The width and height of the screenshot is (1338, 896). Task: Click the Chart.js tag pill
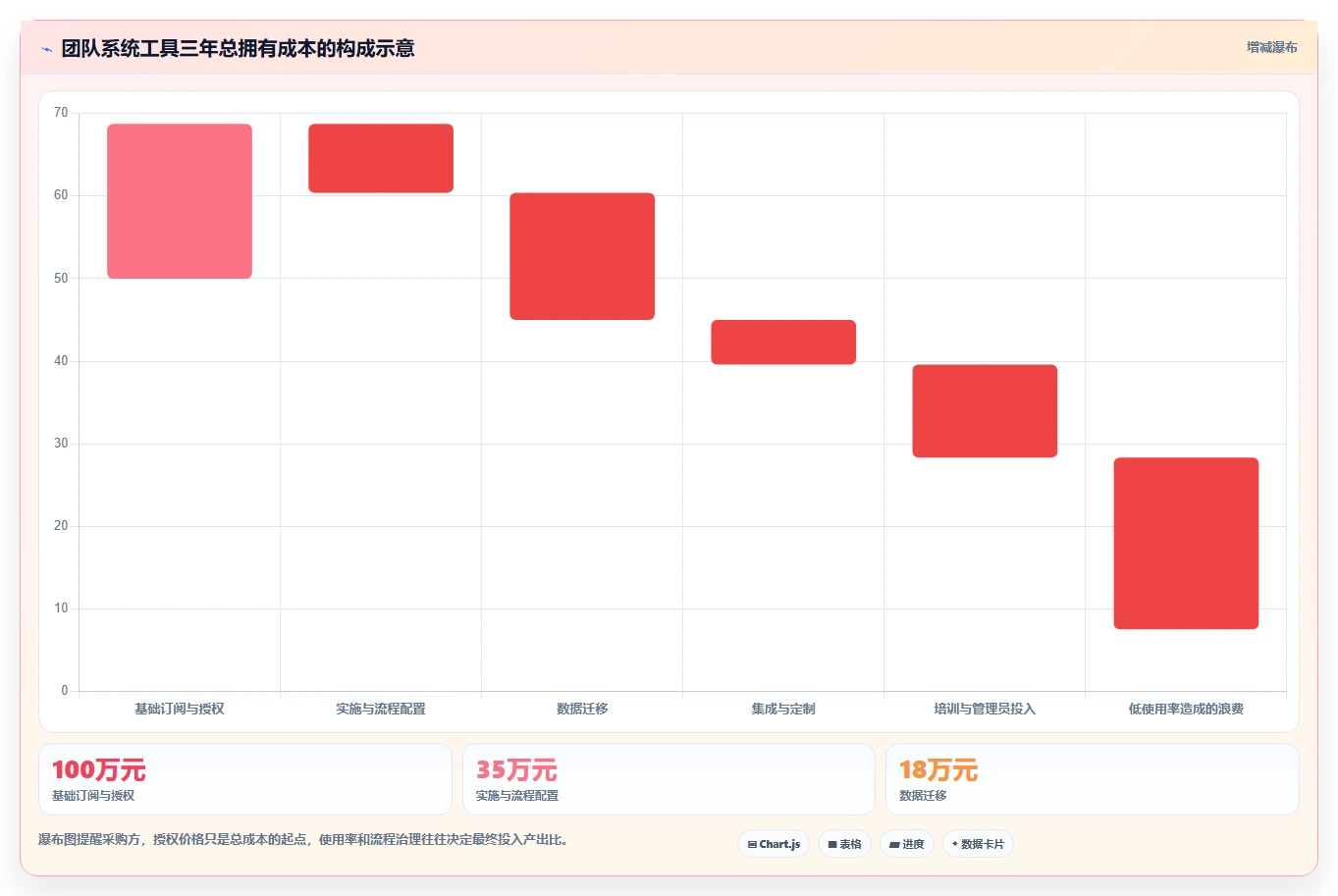774,844
